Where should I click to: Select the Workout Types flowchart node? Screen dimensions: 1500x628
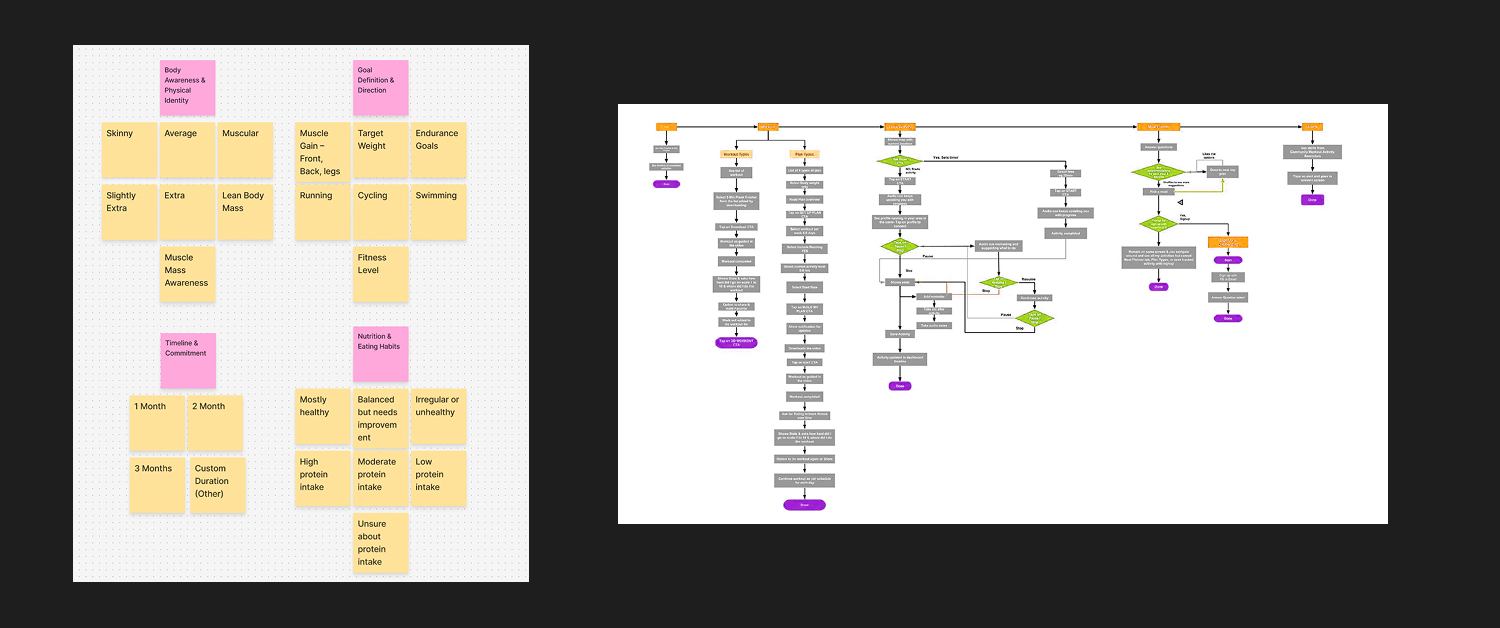[735, 154]
